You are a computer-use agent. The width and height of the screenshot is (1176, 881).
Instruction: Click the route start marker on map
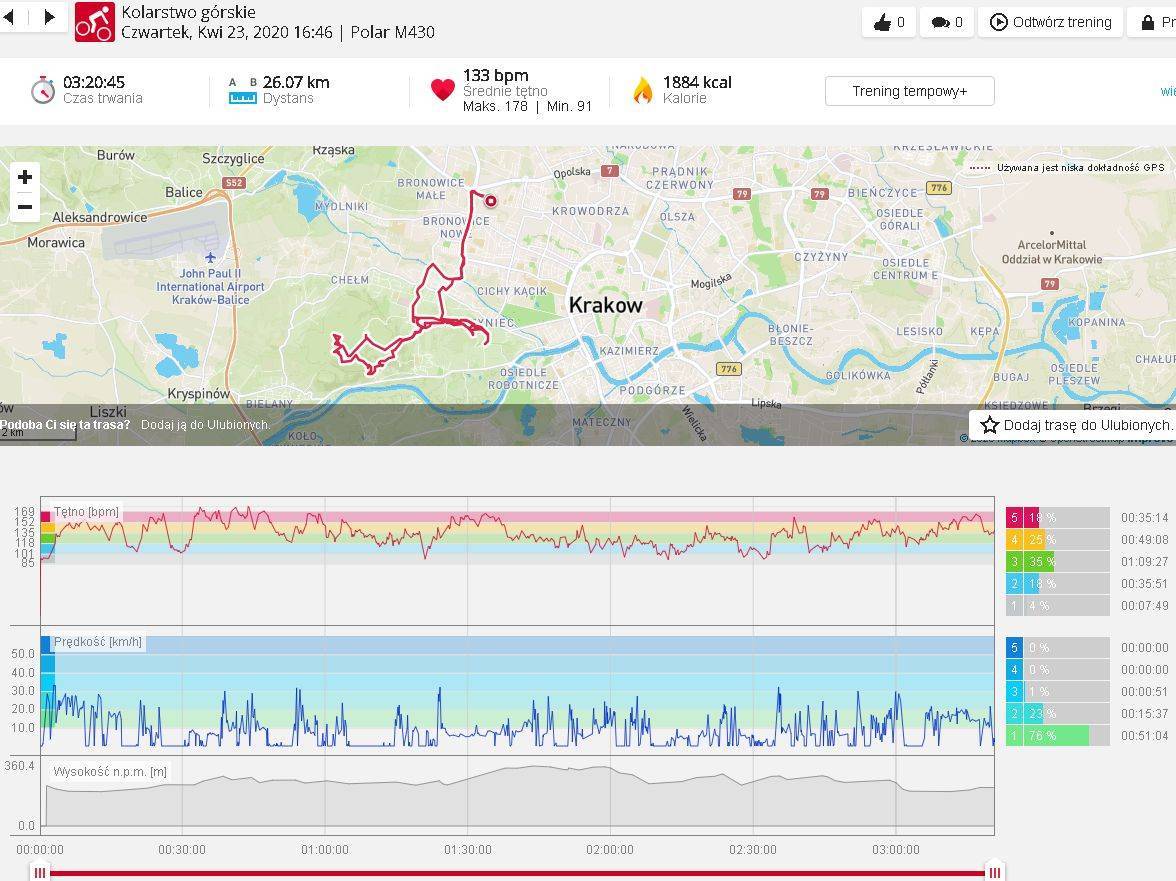point(491,201)
